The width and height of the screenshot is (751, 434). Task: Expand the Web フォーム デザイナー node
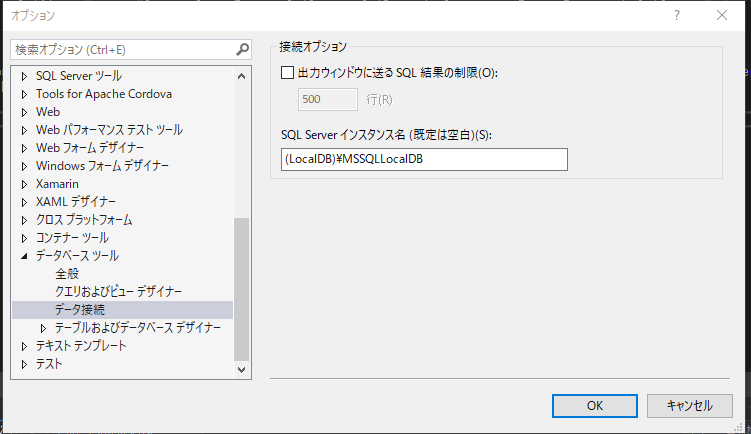(x=24, y=148)
